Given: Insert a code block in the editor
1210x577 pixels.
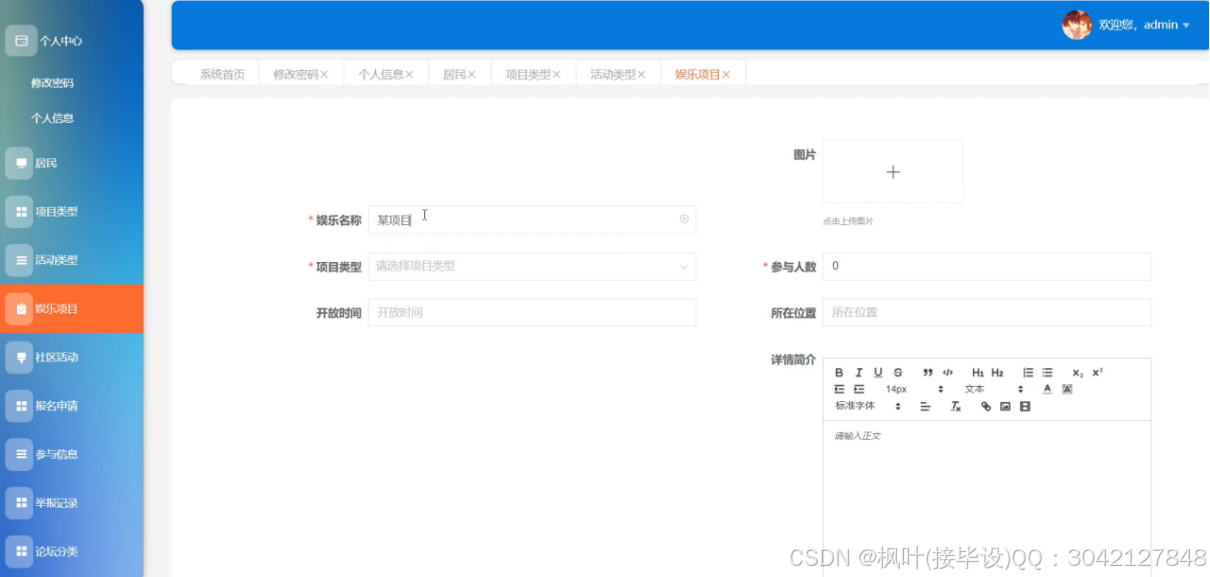Looking at the screenshot, I should [948, 372].
